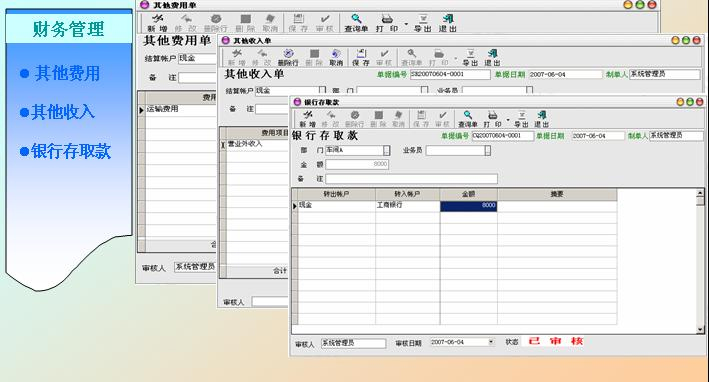This screenshot has width=709, height=382.
Task: Click 保存 in the 银行存取款 toolbar
Action: (421, 119)
